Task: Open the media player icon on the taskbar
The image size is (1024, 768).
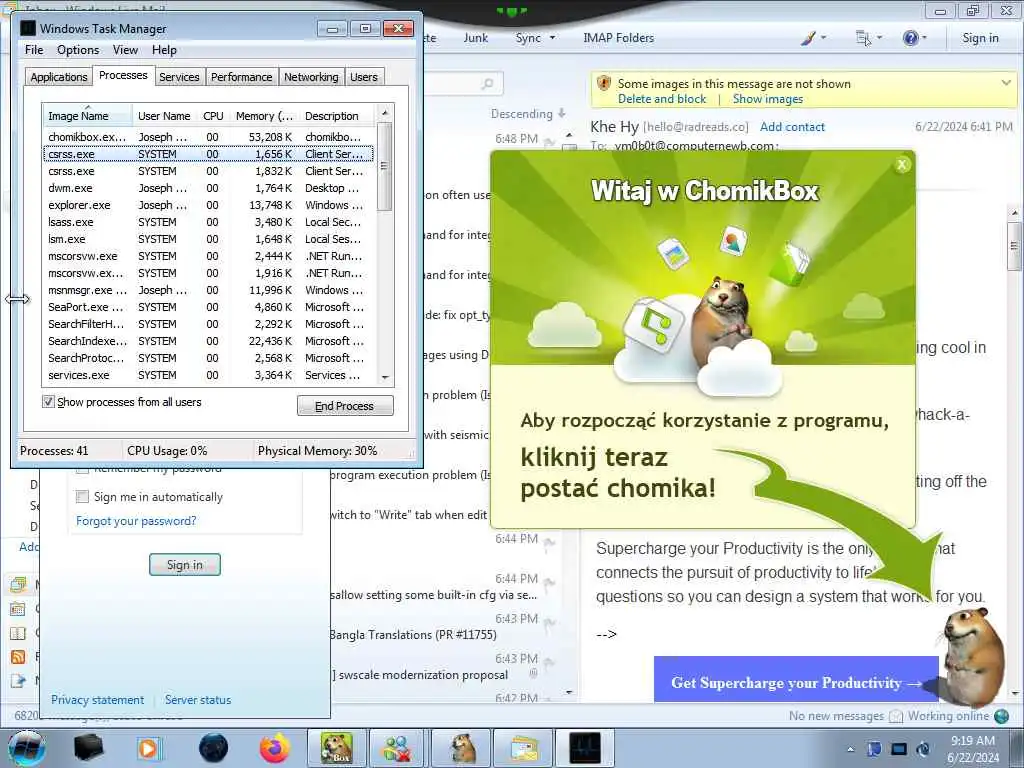Action: (148, 748)
